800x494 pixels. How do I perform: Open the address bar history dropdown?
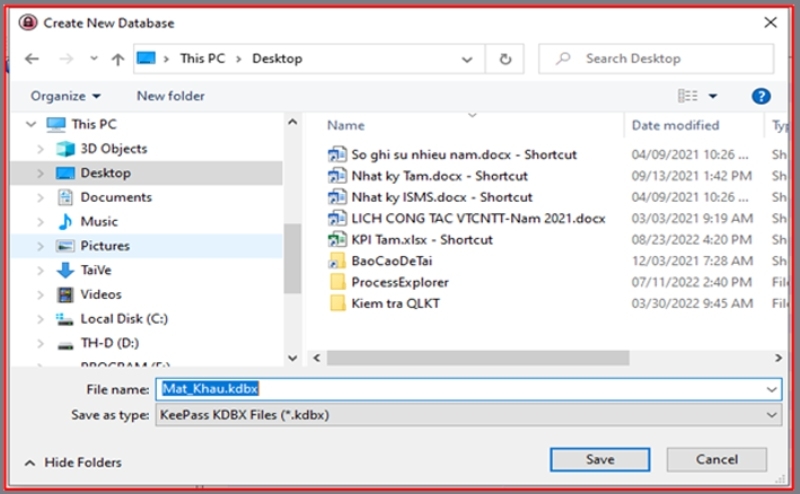click(x=467, y=59)
